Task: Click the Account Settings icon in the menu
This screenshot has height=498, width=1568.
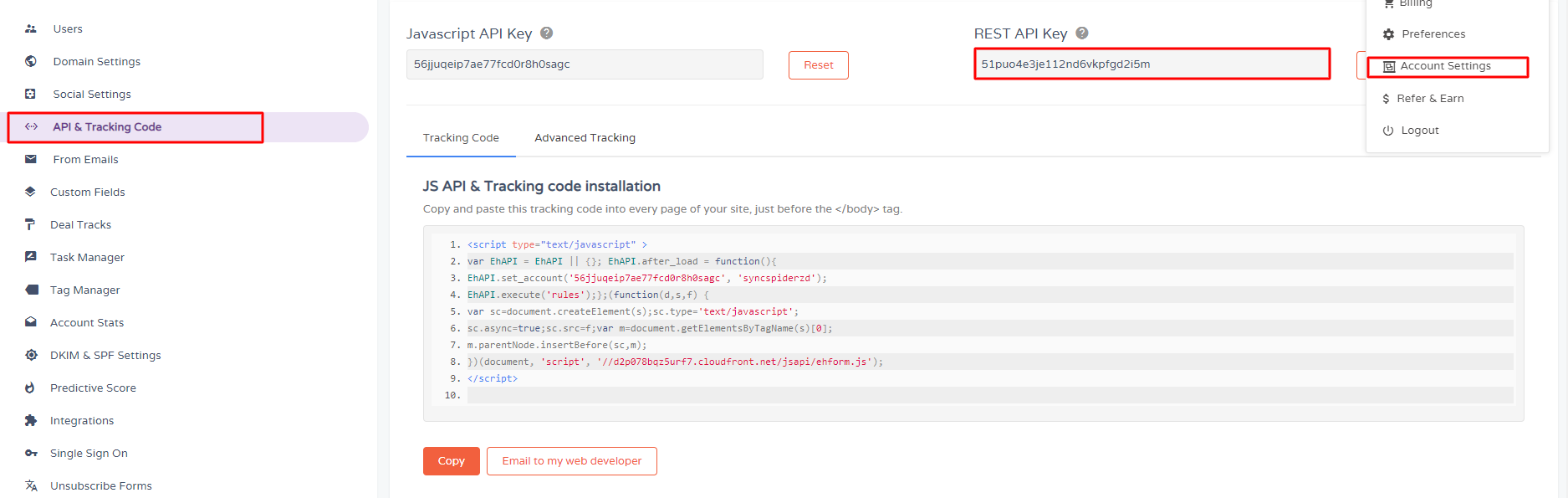Action: click(1389, 66)
